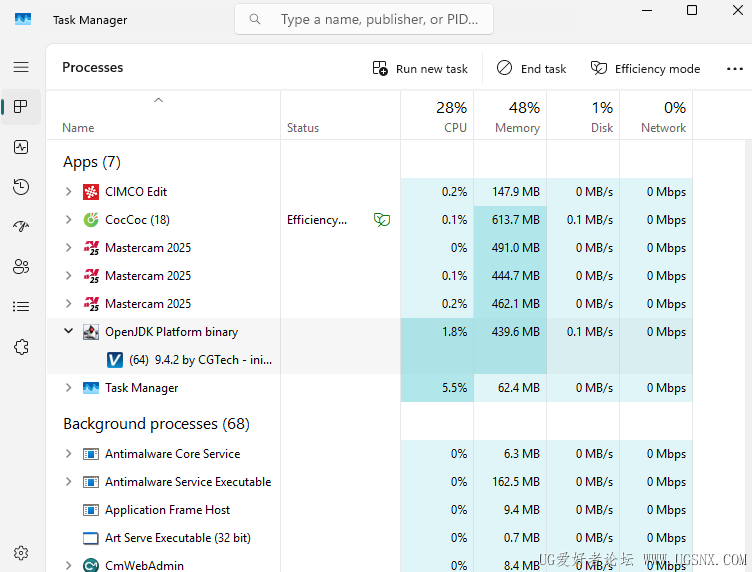The width and height of the screenshot is (752, 572).
Task: Open App history in the sidebar
Action: (21, 187)
